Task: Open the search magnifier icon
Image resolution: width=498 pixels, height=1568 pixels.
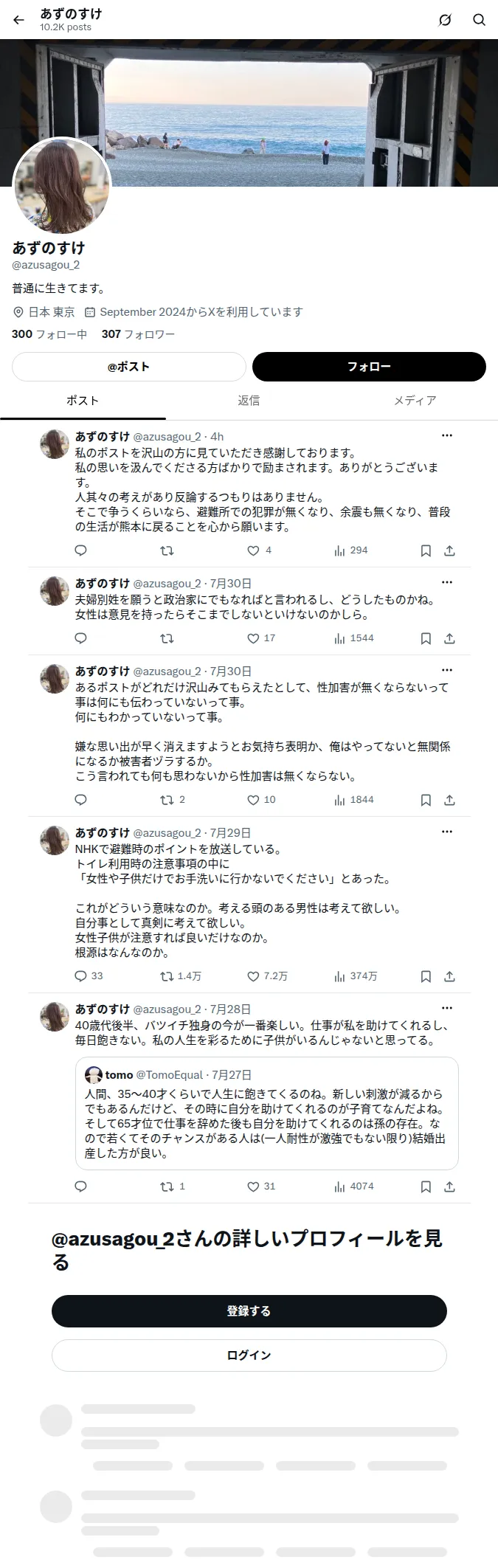Action: tap(479, 20)
